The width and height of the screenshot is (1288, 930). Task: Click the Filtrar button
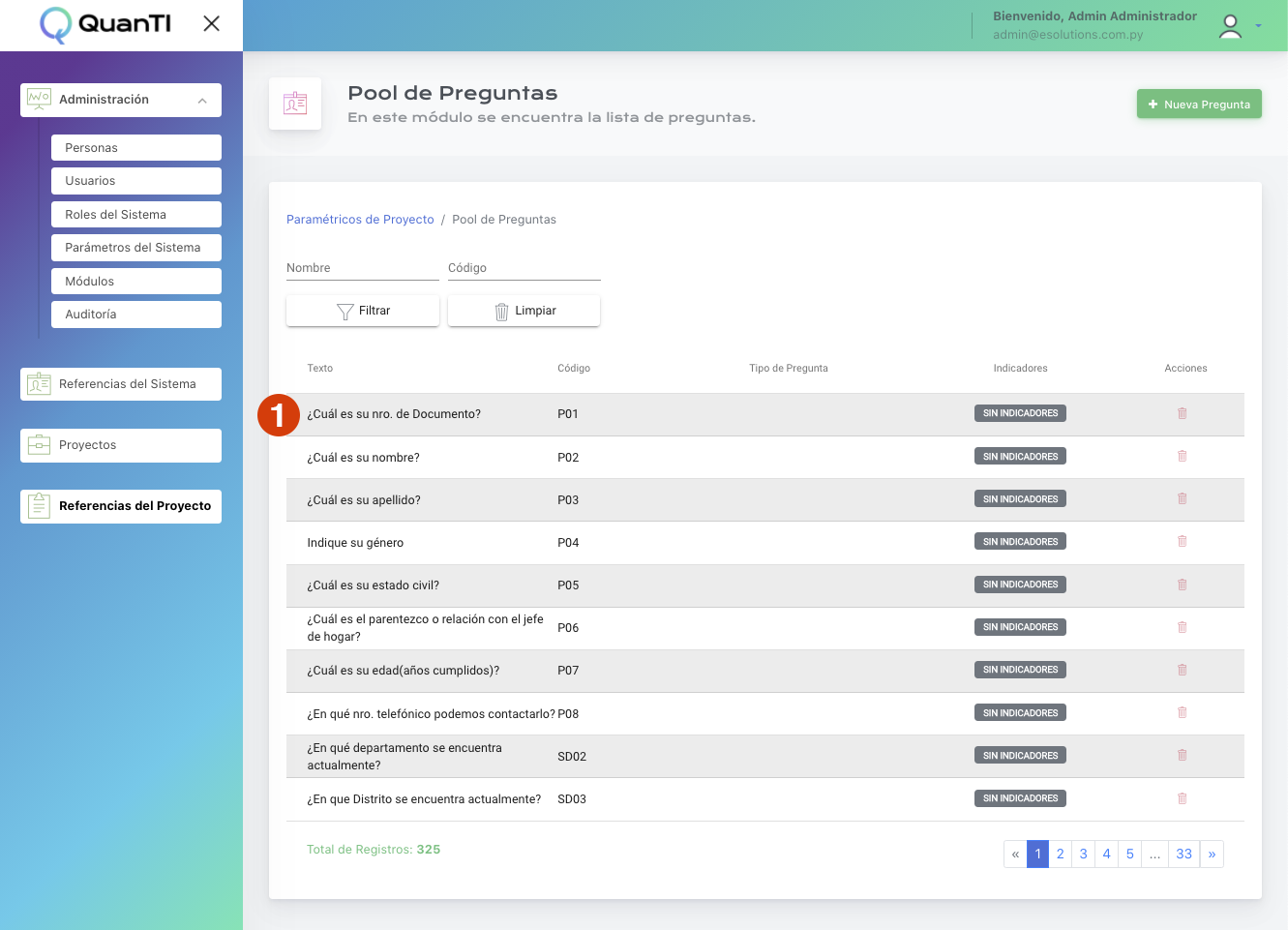pyautogui.click(x=363, y=311)
